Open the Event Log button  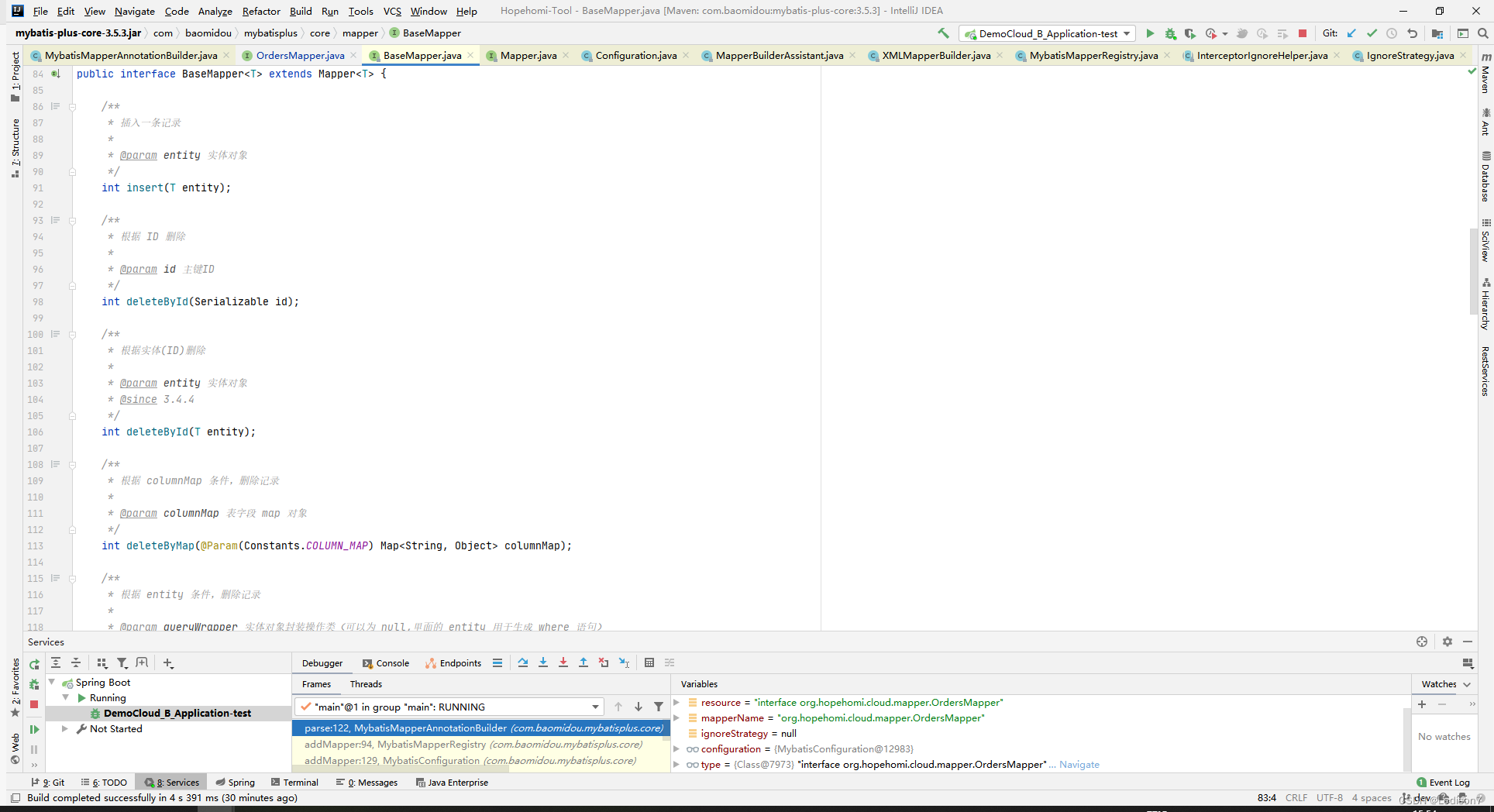[x=1443, y=783]
